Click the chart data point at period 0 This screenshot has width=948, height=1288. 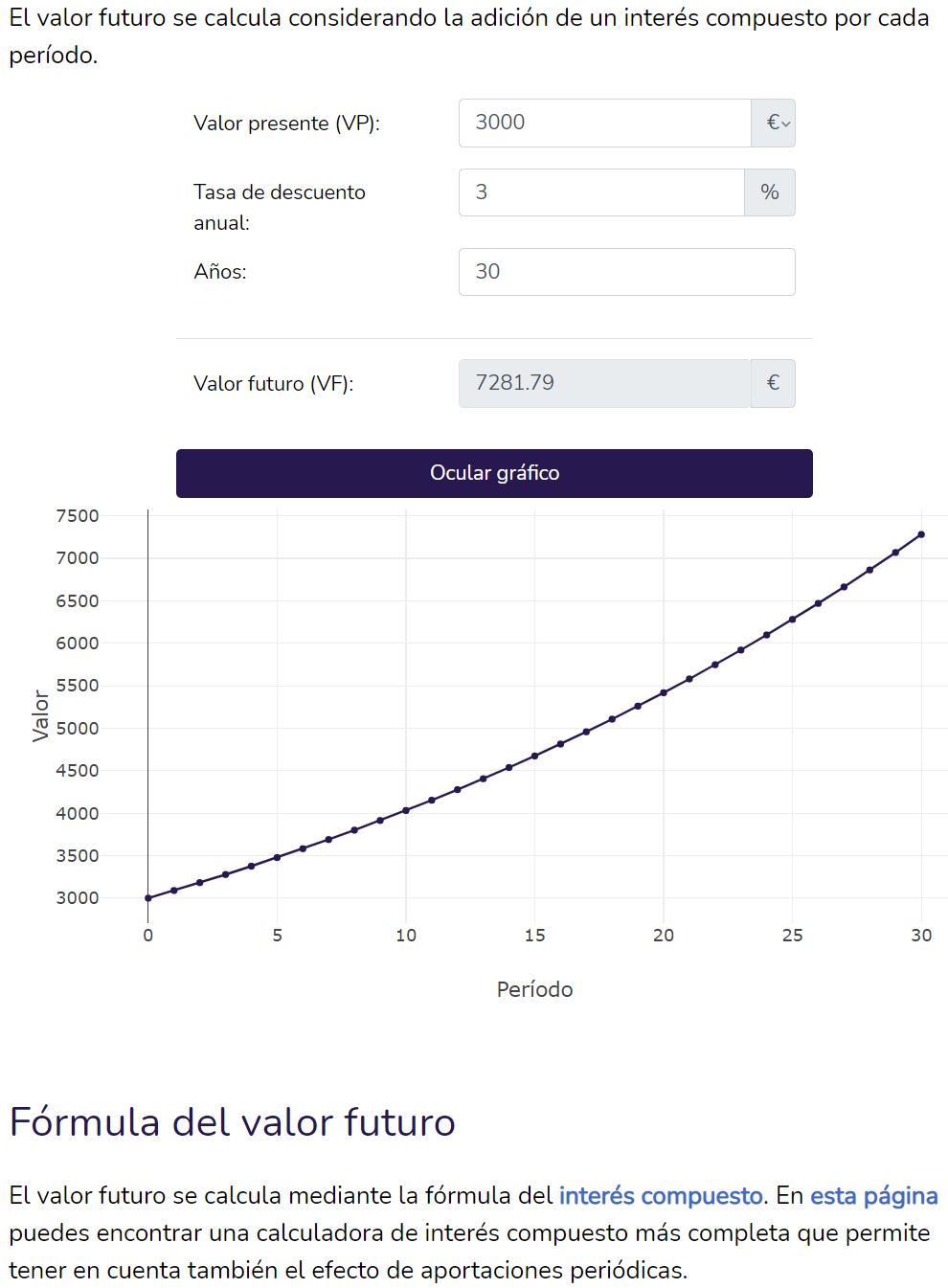148,898
